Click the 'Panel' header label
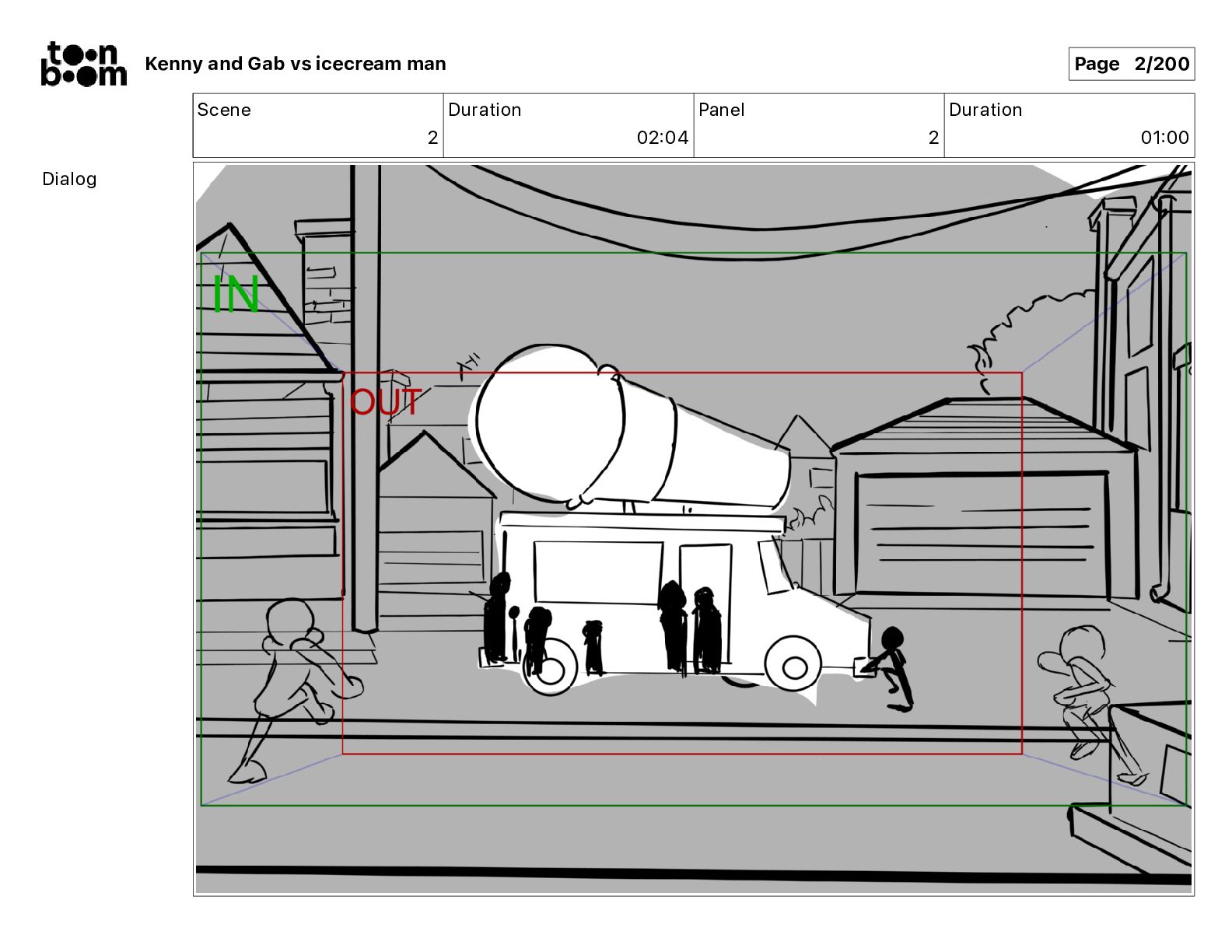1232x952 pixels. click(x=721, y=110)
